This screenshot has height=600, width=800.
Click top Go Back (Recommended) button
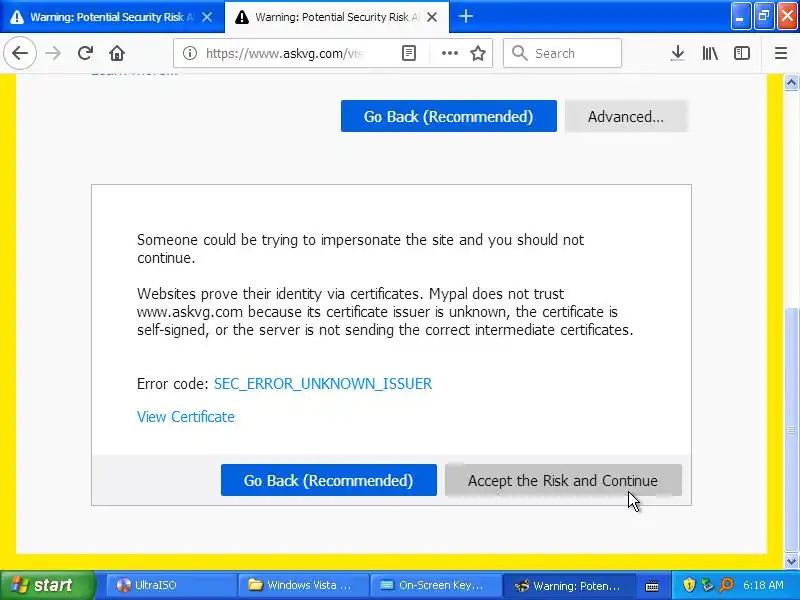coord(448,116)
